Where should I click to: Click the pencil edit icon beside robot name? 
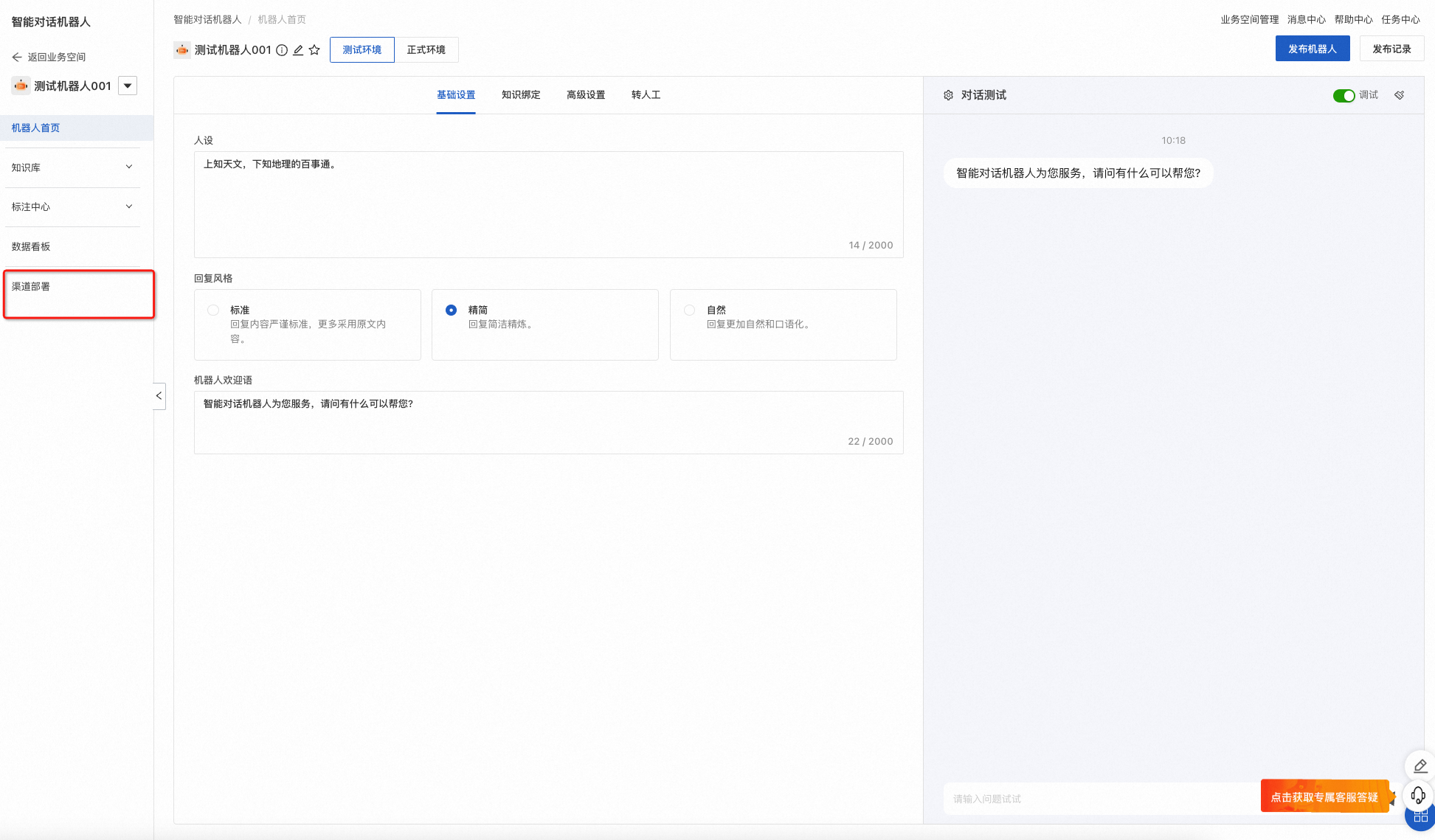298,50
